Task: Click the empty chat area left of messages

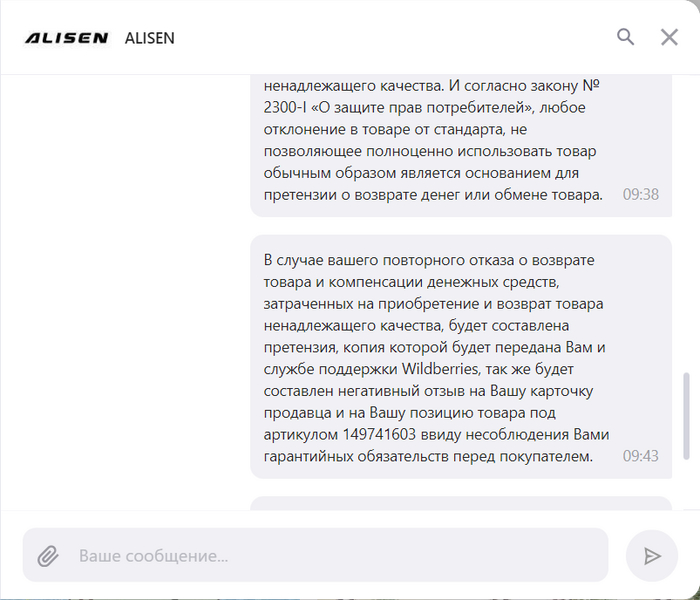Action: [x=125, y=292]
